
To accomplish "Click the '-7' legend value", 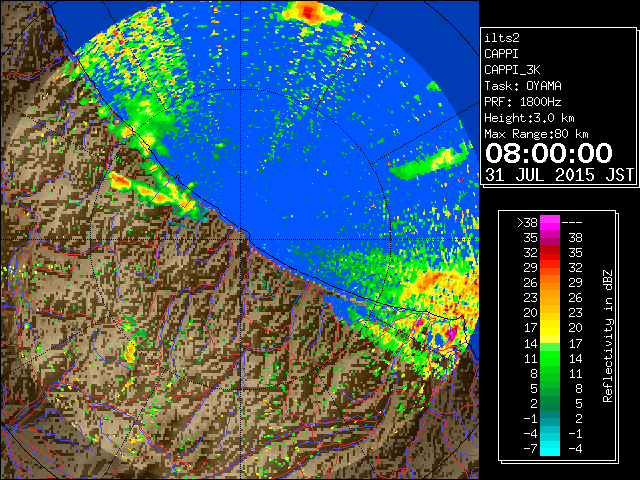I will 530,449.
